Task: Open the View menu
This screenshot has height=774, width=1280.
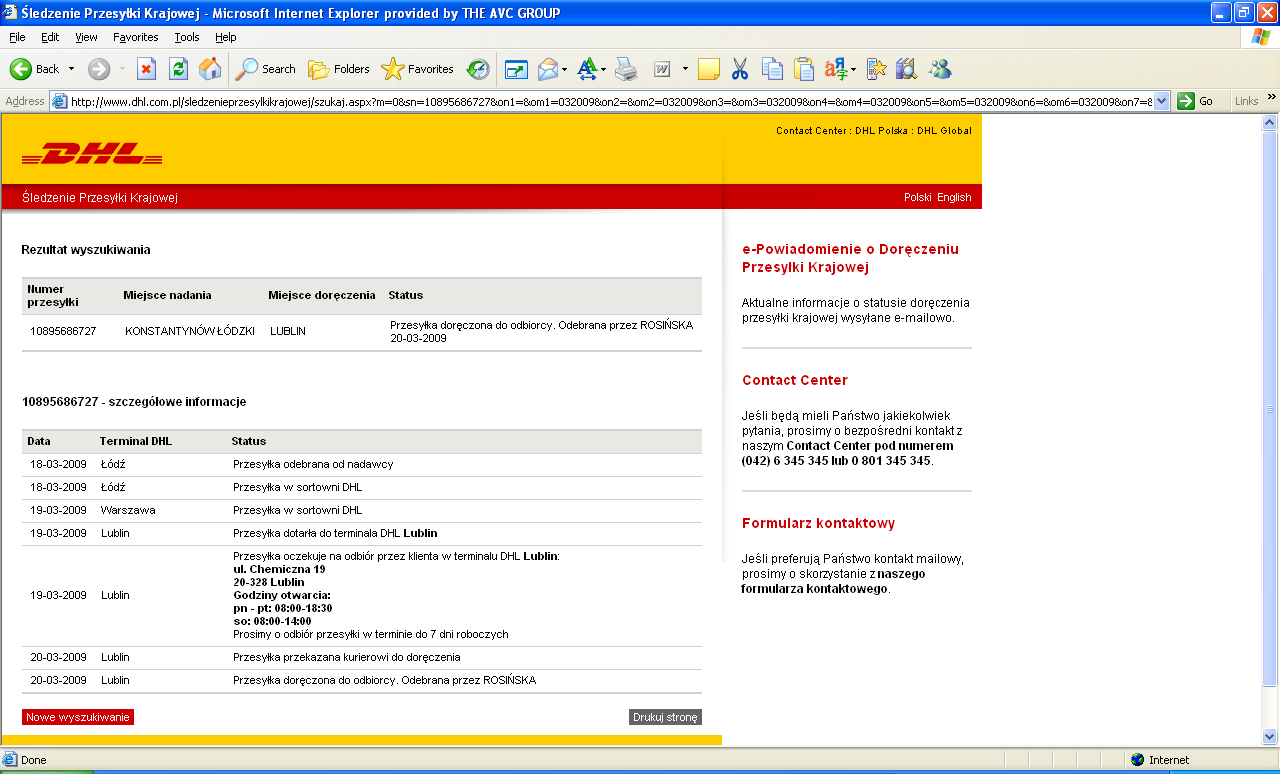Action: click(x=86, y=37)
